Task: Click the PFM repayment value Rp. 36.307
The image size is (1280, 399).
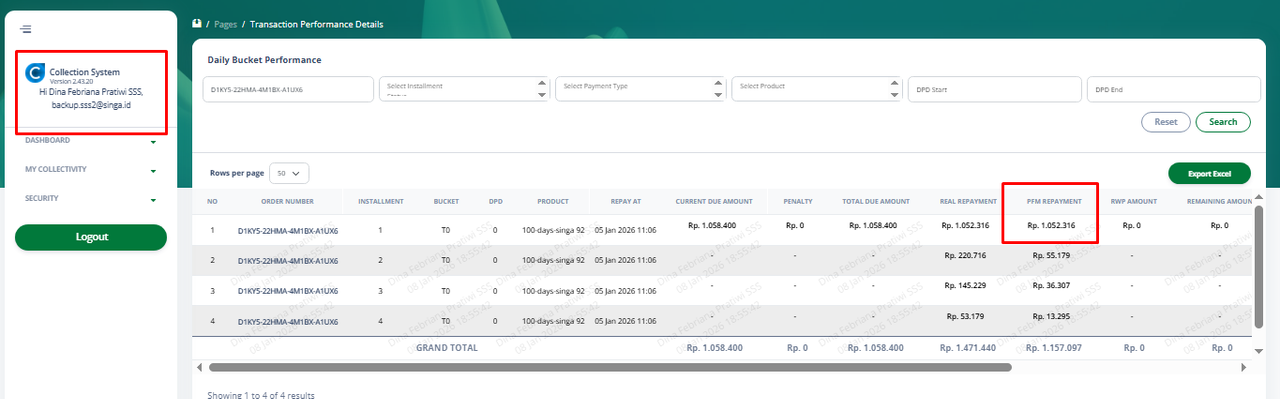Action: (x=1051, y=285)
